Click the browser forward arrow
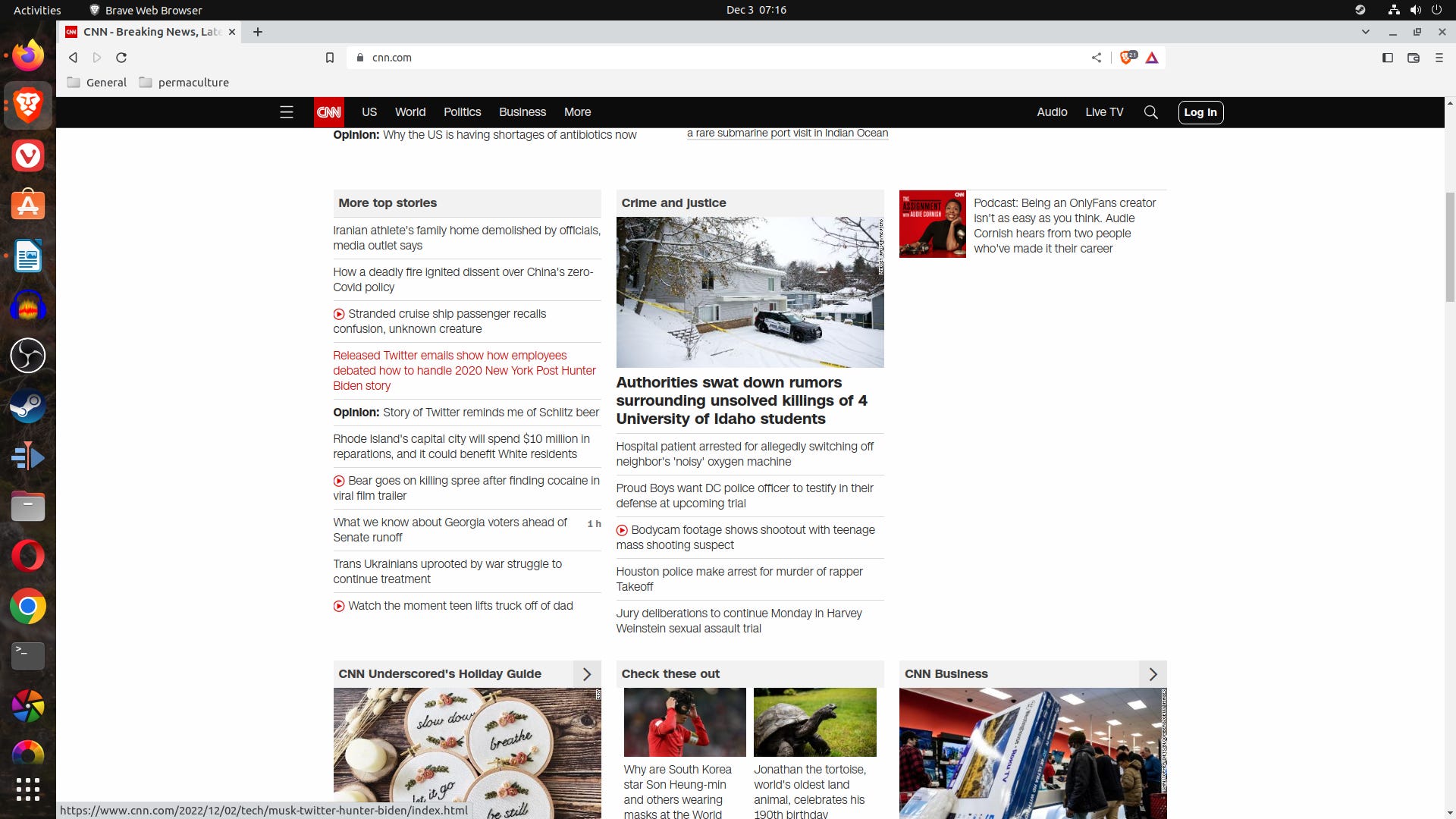Image resolution: width=1456 pixels, height=819 pixels. (x=97, y=58)
